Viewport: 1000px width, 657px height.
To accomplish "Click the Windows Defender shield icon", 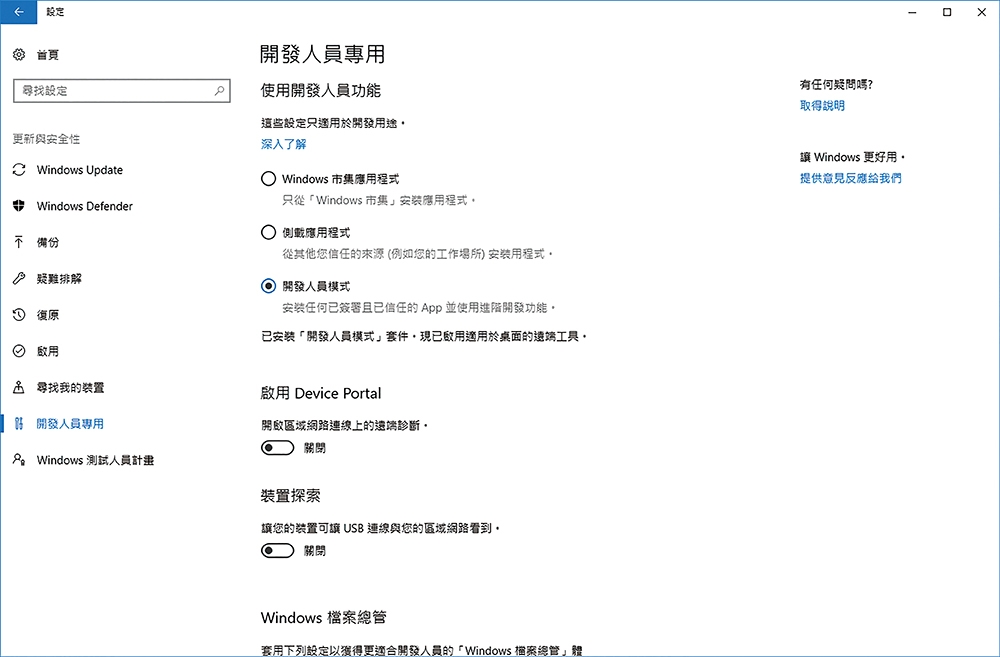I will pyautogui.click(x=19, y=206).
